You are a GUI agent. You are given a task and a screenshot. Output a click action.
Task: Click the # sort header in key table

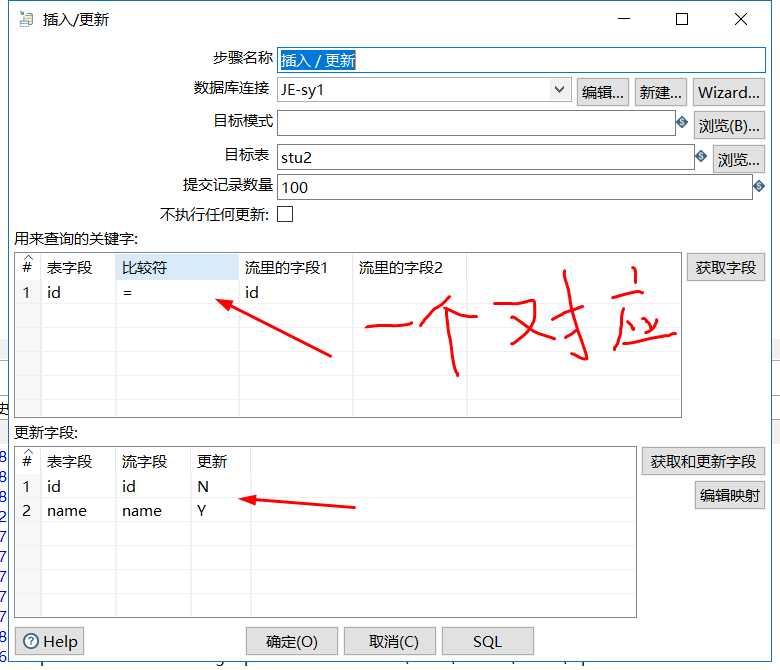coord(28,267)
